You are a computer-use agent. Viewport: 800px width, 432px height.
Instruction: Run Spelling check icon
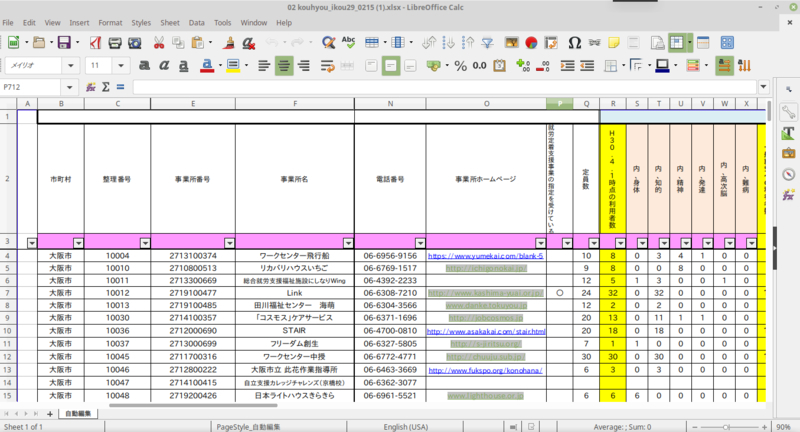[348, 43]
